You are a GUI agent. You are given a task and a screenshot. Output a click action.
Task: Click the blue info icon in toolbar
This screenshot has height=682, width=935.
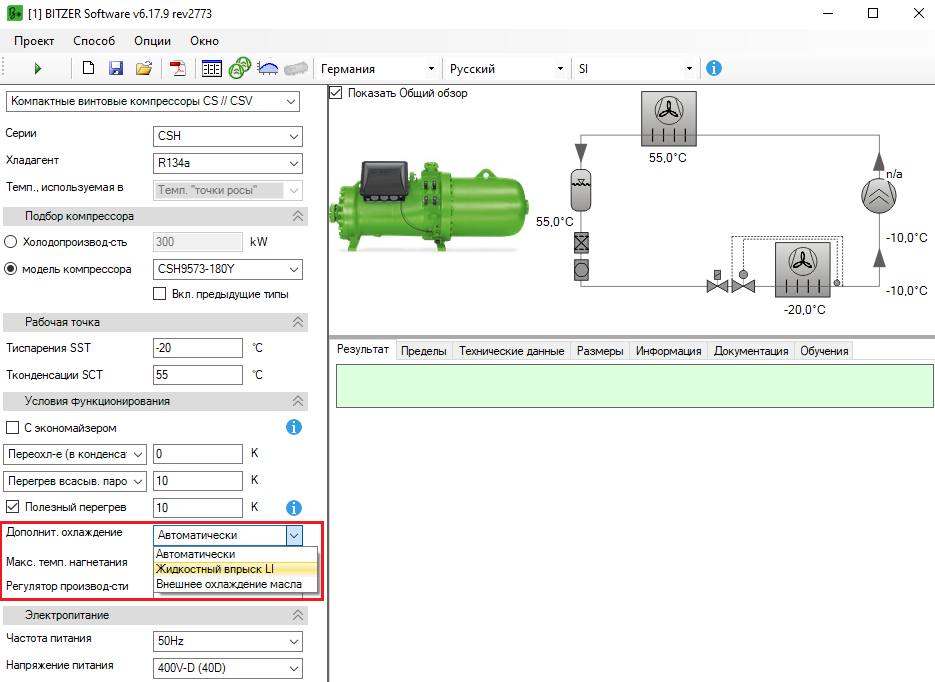714,68
